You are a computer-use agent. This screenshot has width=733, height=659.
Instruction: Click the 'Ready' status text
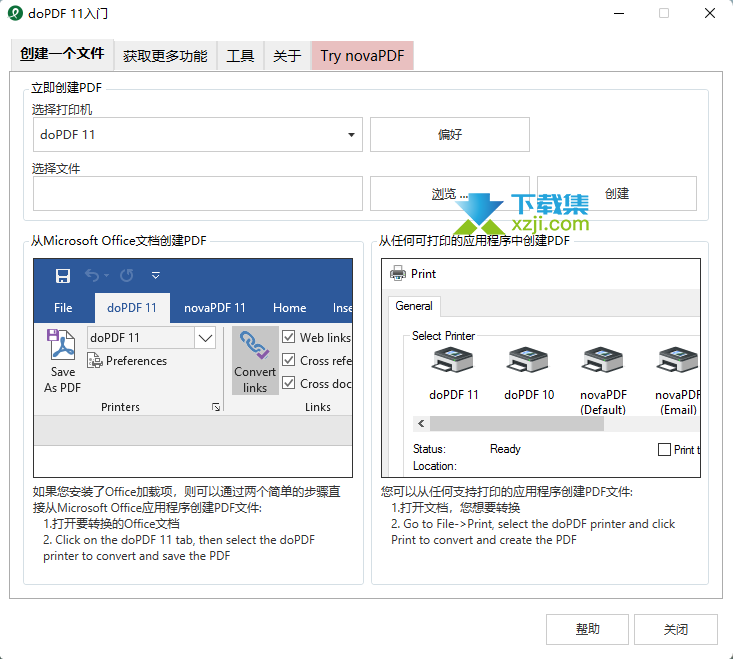[505, 449]
